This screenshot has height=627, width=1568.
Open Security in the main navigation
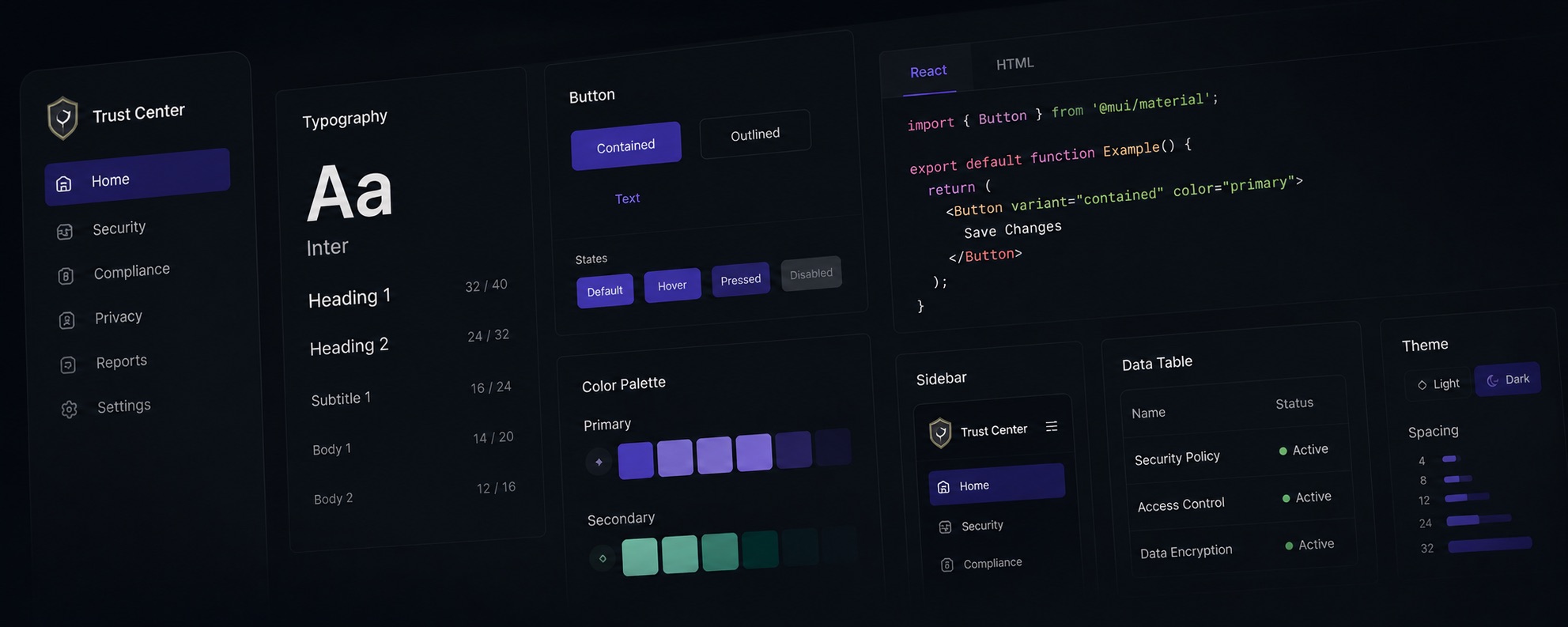119,229
